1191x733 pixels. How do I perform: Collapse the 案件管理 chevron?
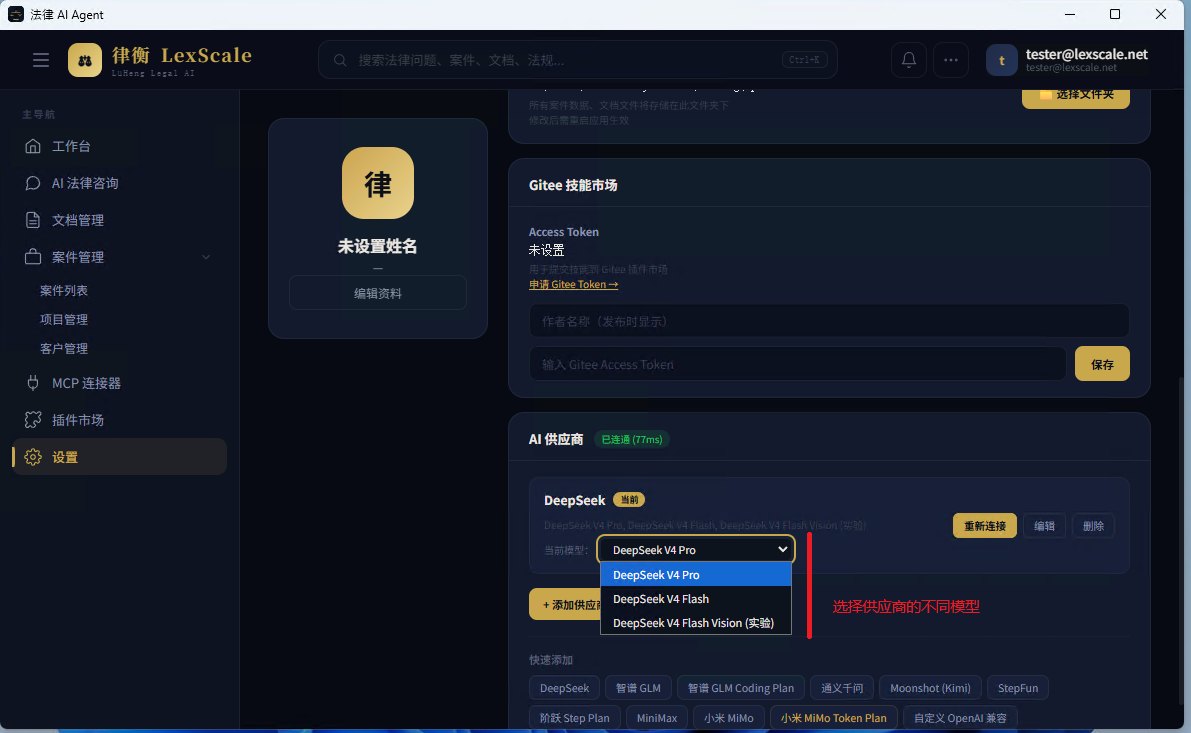coord(206,257)
